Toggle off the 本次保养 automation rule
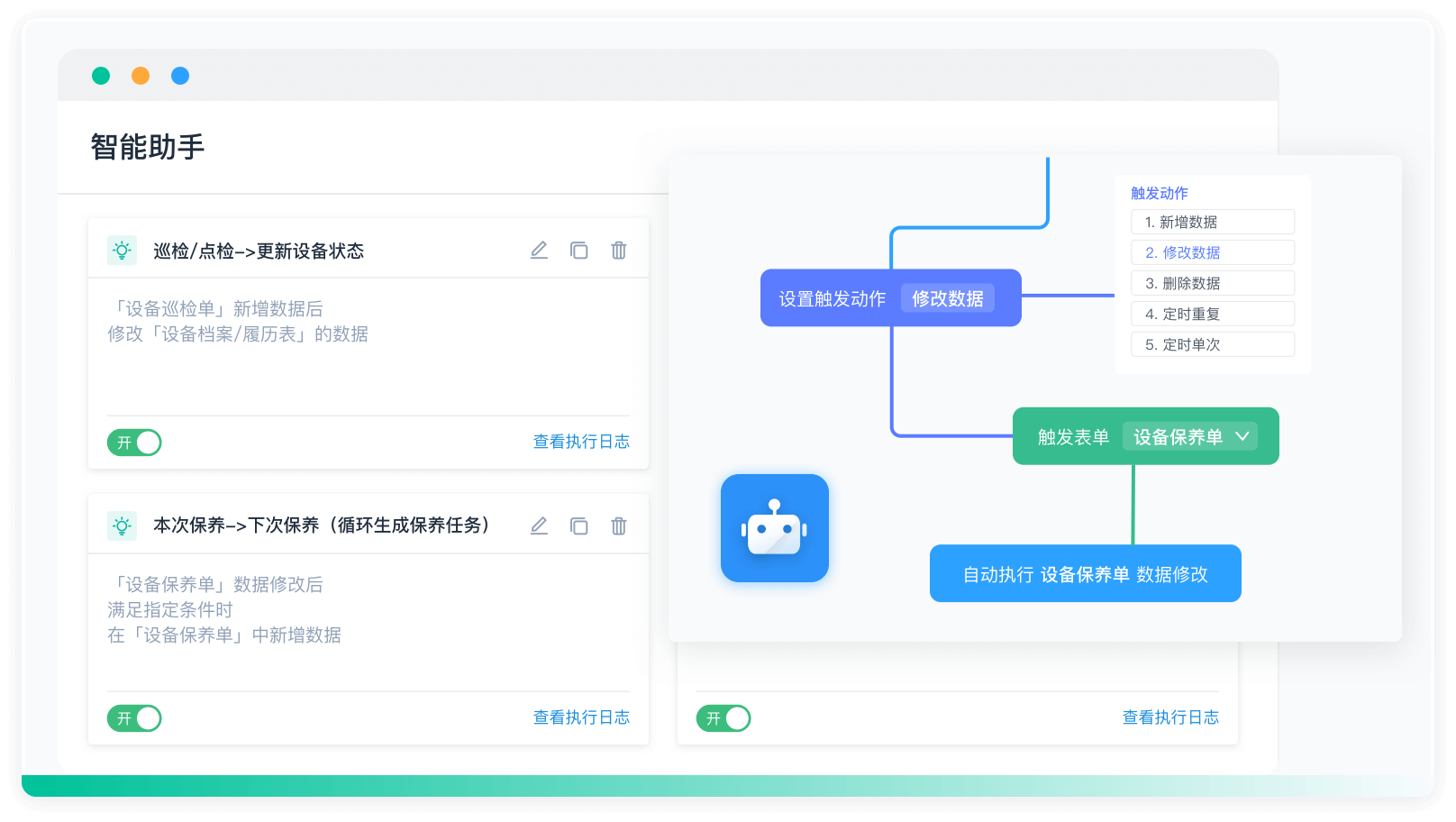The image size is (1456, 822). [x=133, y=717]
